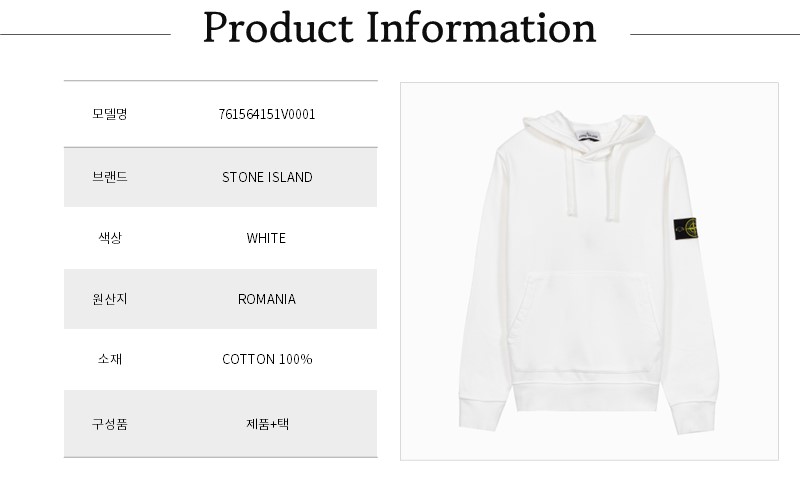Click the 구성품 row label
800x491 pixels.
click(109, 423)
